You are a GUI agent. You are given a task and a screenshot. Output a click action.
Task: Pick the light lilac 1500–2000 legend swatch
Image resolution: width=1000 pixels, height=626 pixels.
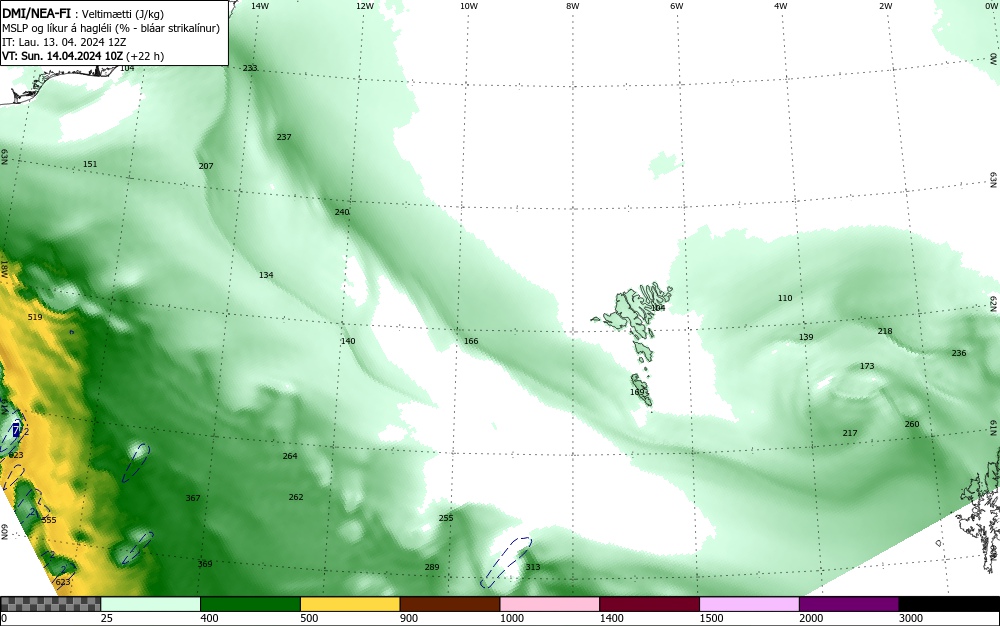tap(749, 604)
